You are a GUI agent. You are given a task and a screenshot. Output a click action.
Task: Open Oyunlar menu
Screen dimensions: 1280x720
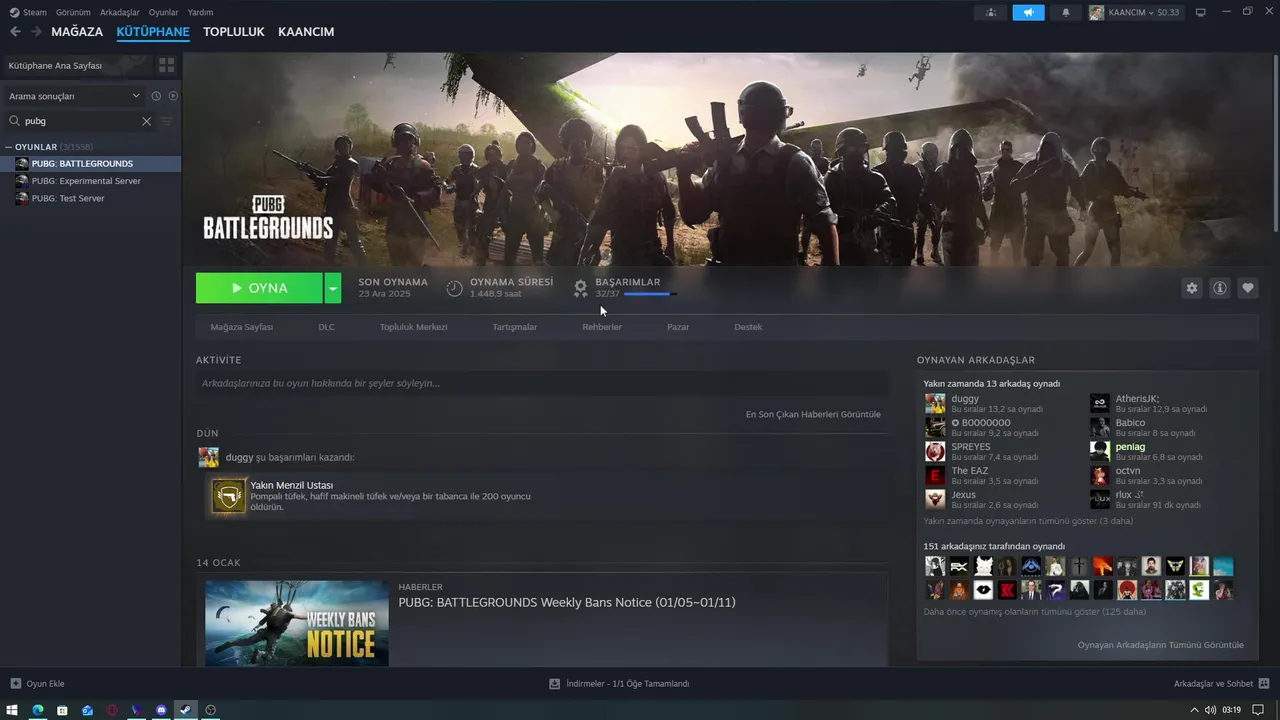tap(163, 12)
